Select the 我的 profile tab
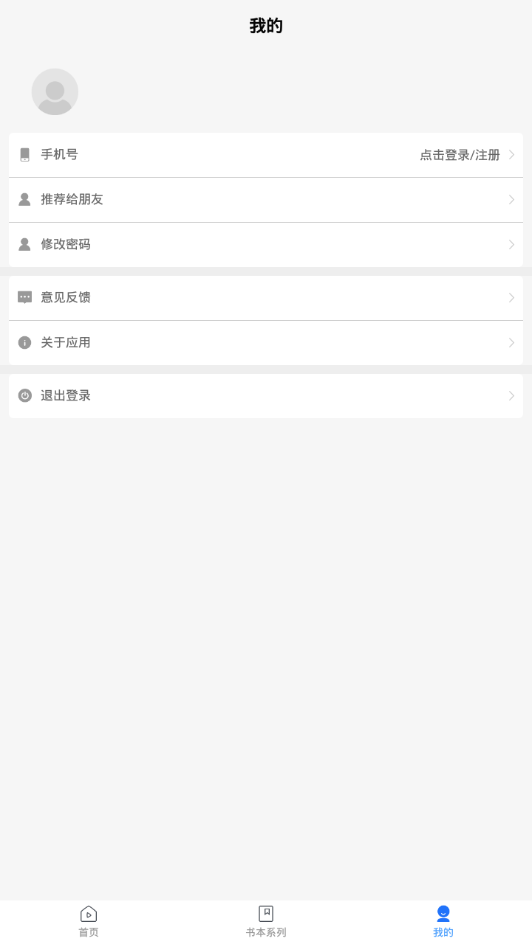 pos(443,921)
